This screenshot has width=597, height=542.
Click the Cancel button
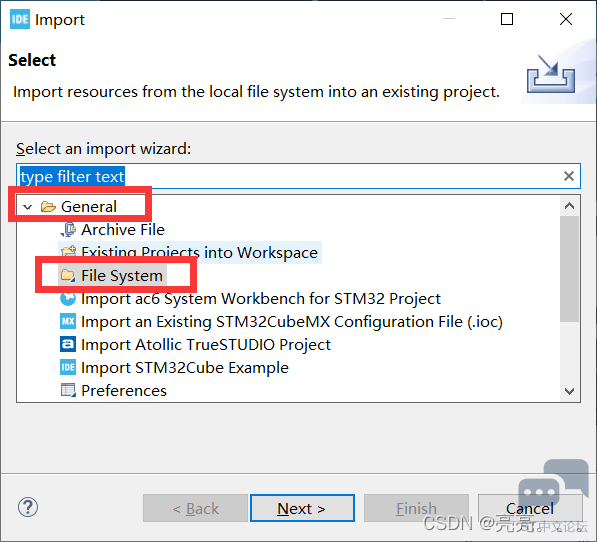[530, 508]
